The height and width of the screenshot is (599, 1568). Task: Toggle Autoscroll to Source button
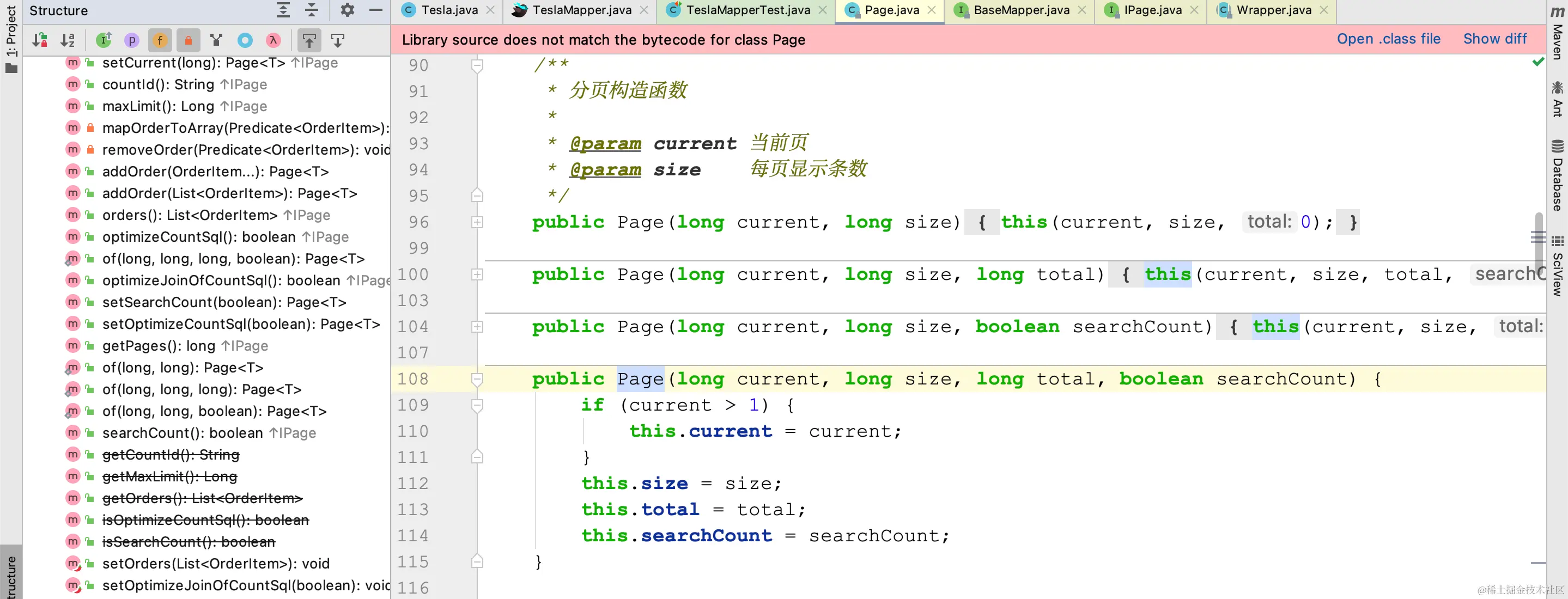coord(309,41)
